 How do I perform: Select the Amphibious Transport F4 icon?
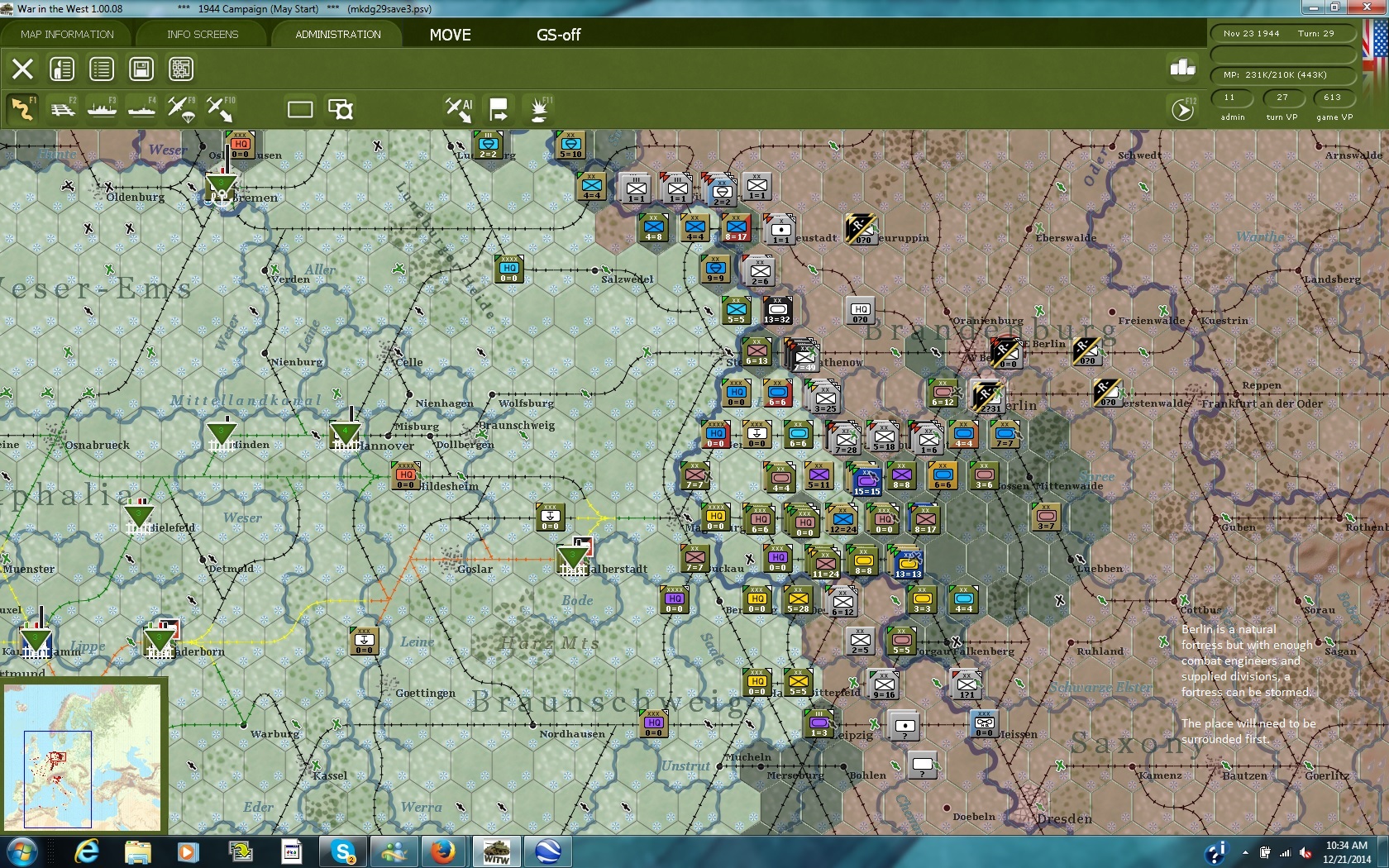(141, 109)
